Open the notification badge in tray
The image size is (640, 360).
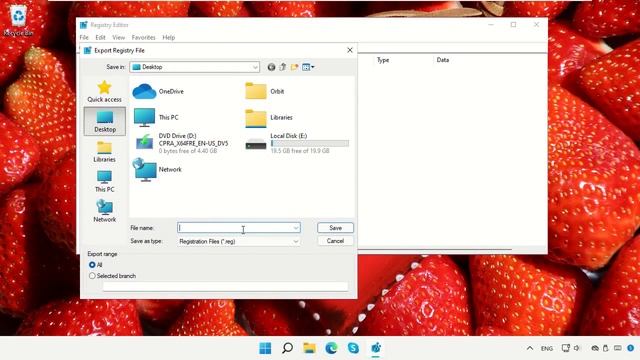(630, 348)
